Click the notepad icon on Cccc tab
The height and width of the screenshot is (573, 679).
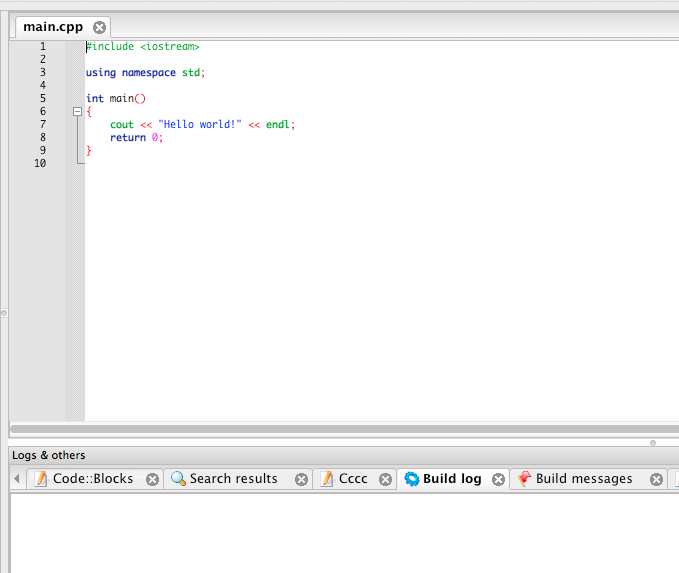(x=327, y=479)
